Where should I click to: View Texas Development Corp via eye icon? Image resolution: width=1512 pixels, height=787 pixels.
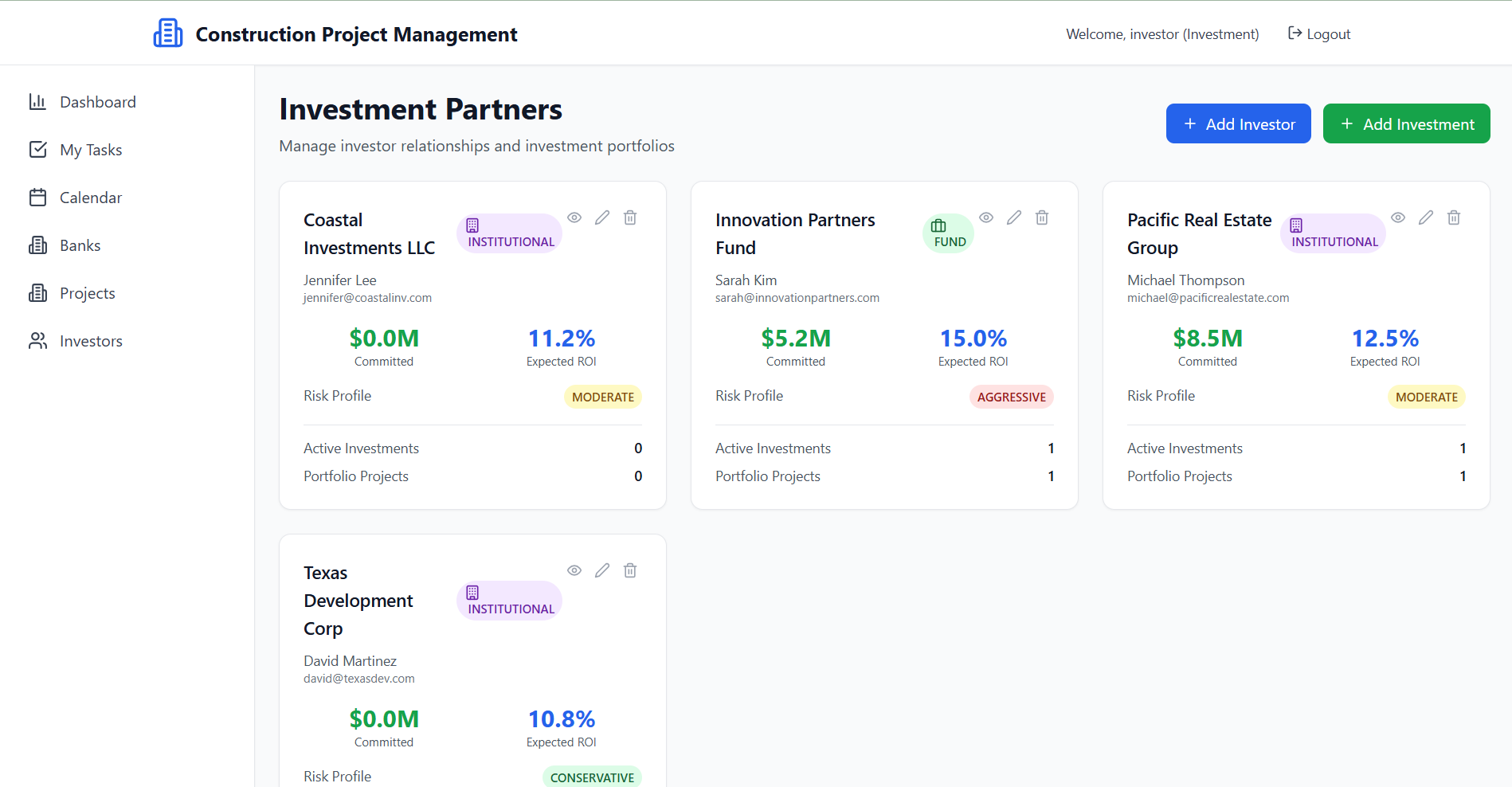click(x=574, y=570)
